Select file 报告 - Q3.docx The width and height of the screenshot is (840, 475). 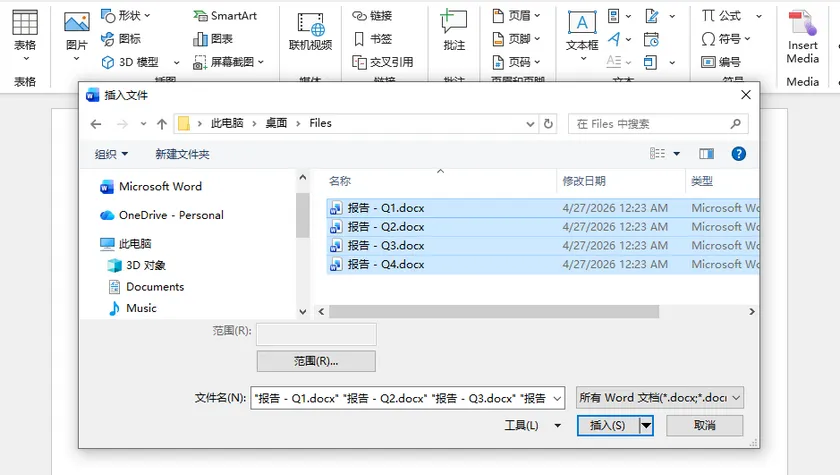click(543, 246)
